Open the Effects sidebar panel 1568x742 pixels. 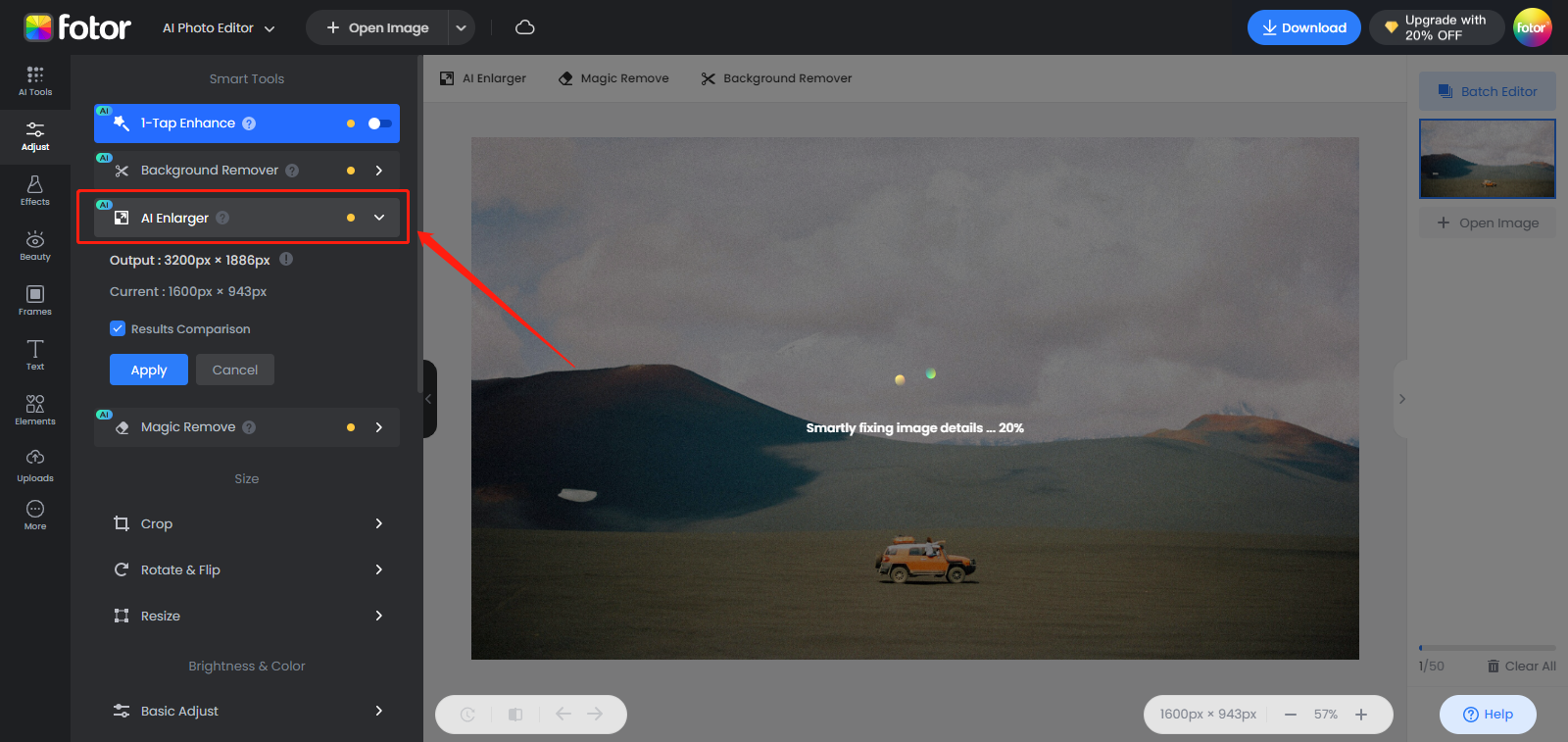point(35,190)
